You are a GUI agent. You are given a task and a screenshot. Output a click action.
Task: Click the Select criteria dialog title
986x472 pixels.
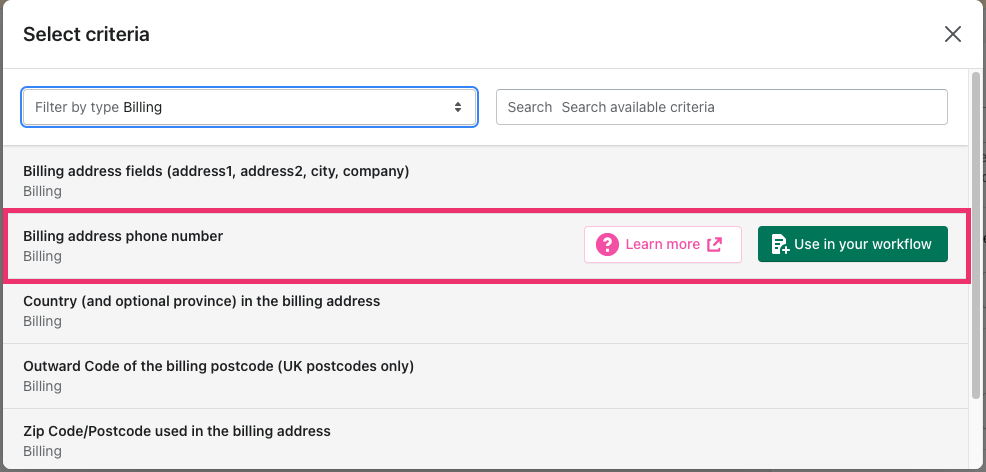click(86, 34)
